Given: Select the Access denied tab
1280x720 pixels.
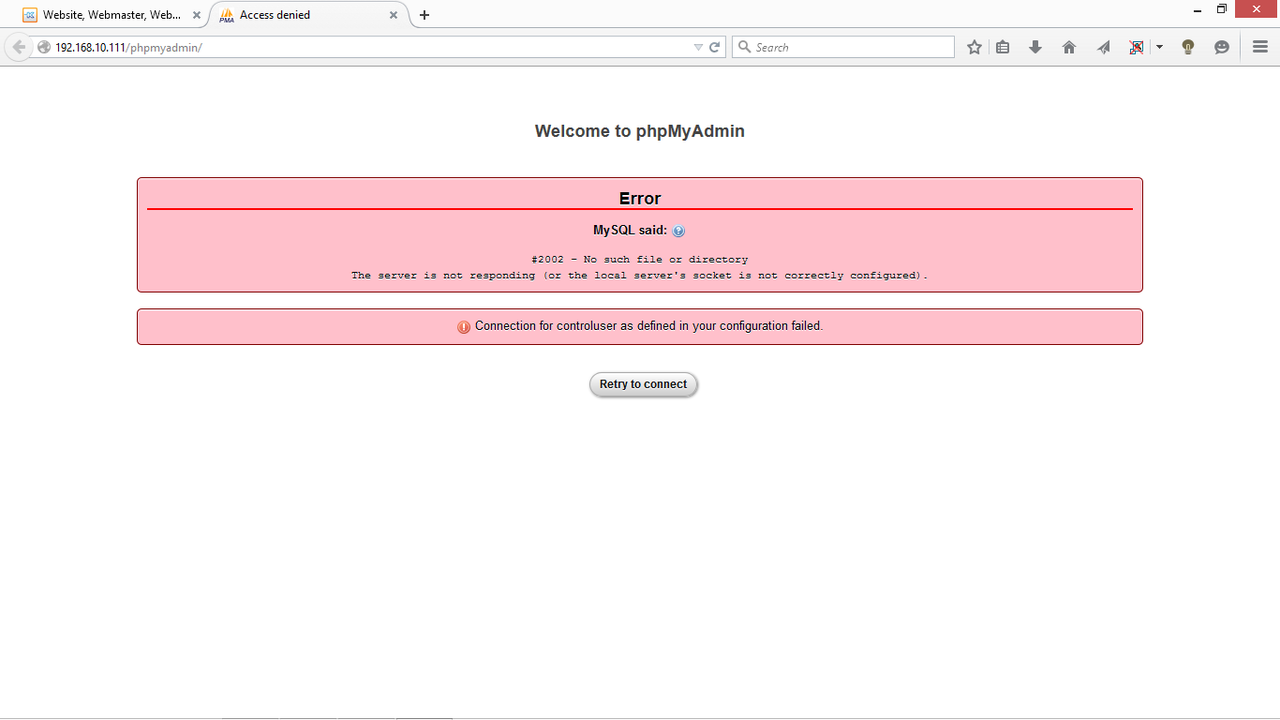Looking at the screenshot, I should pyautogui.click(x=309, y=15).
